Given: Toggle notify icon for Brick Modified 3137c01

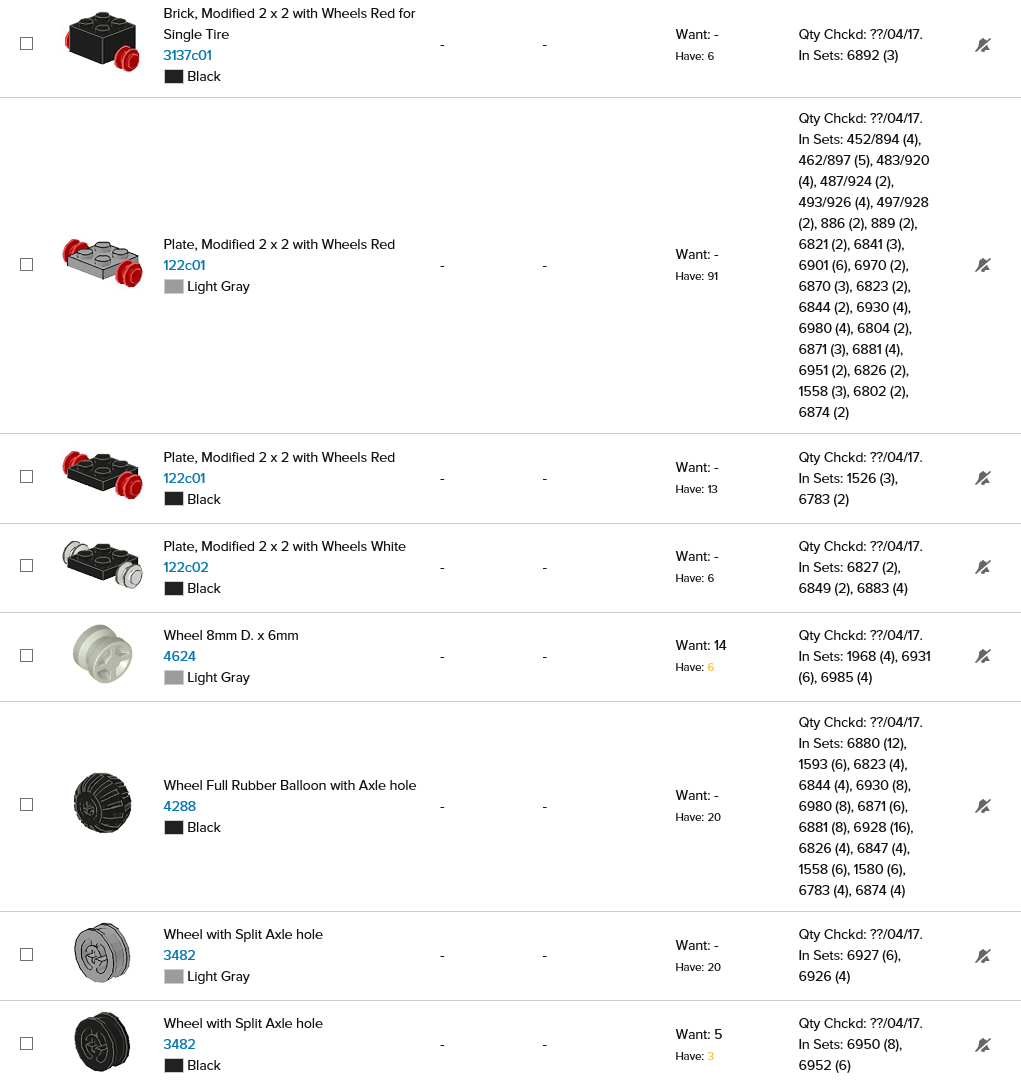Looking at the screenshot, I should 983,45.
